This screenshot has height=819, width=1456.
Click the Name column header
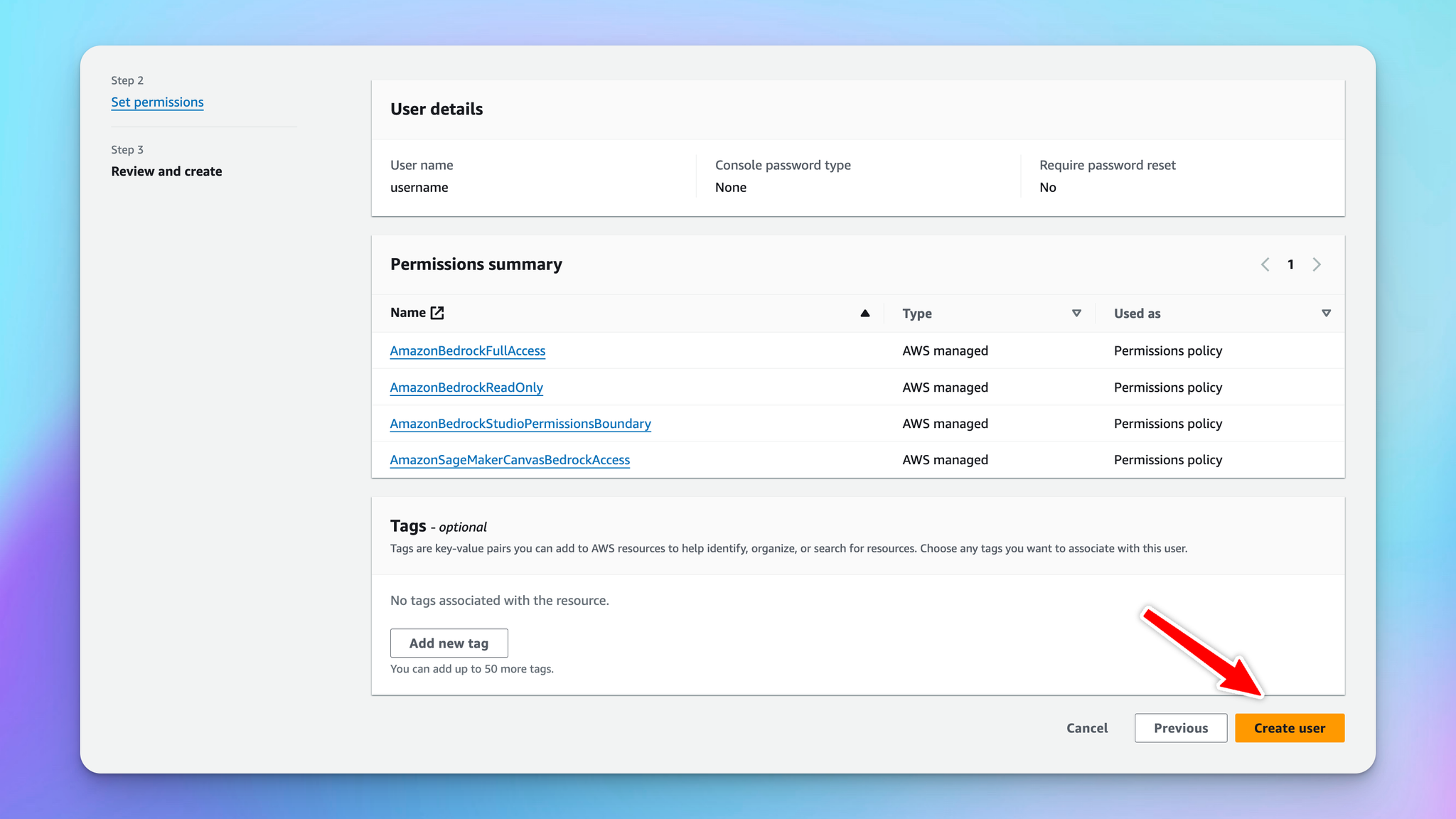click(408, 313)
